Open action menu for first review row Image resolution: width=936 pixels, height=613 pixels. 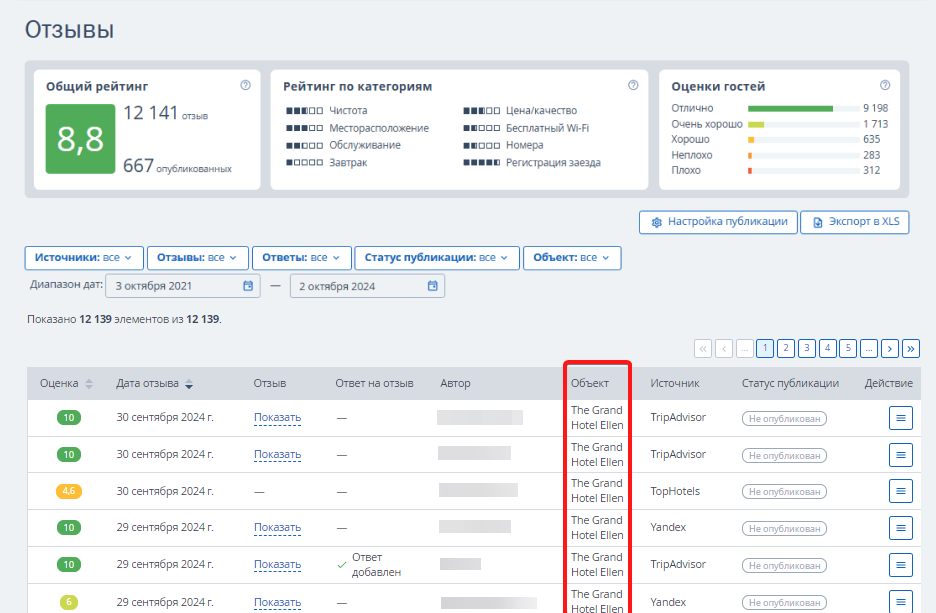tap(901, 418)
